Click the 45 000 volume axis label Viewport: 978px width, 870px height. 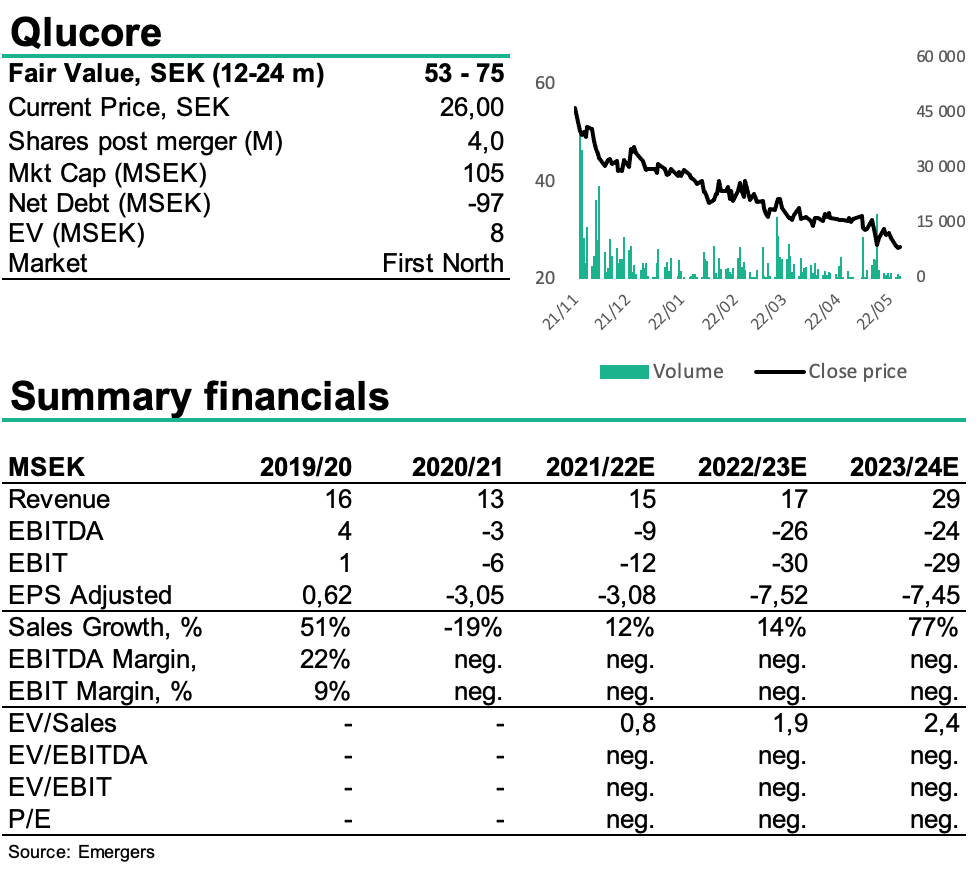[941, 112]
